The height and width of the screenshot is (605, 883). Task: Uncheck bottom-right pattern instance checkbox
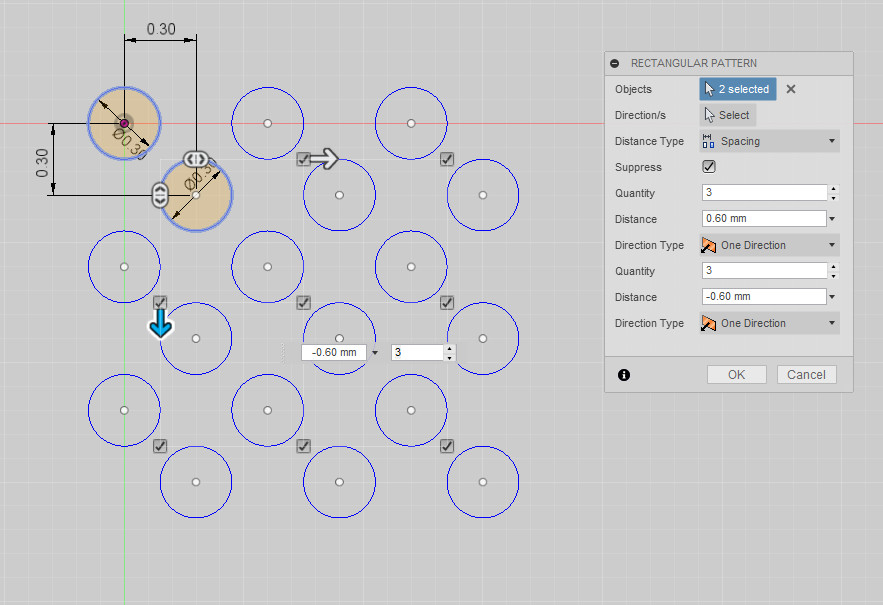[x=447, y=446]
